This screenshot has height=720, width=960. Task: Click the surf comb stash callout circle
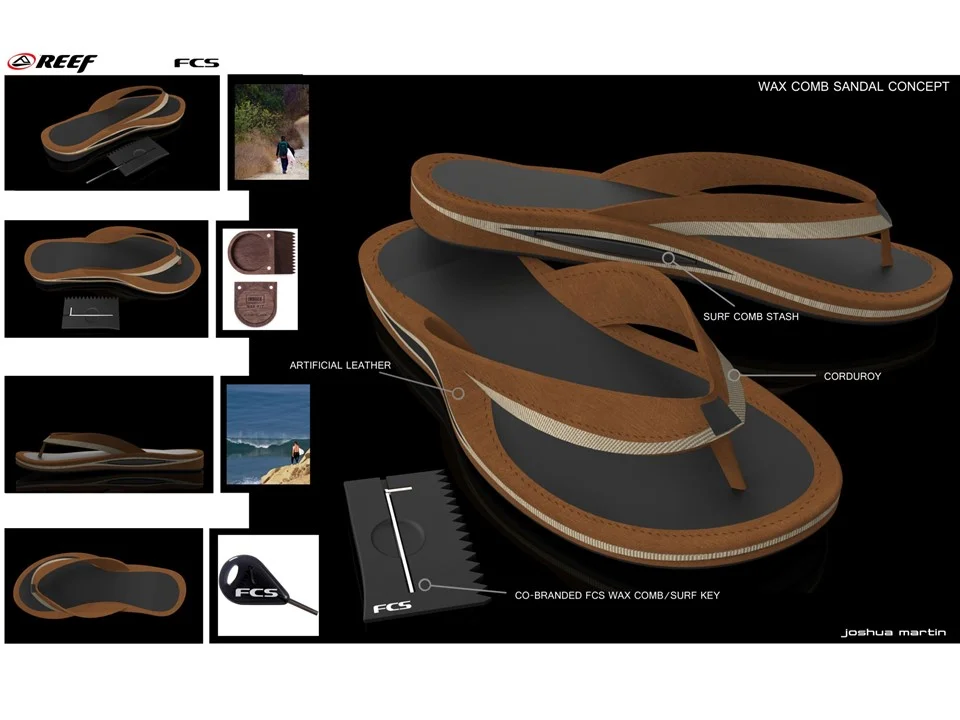tap(669, 258)
